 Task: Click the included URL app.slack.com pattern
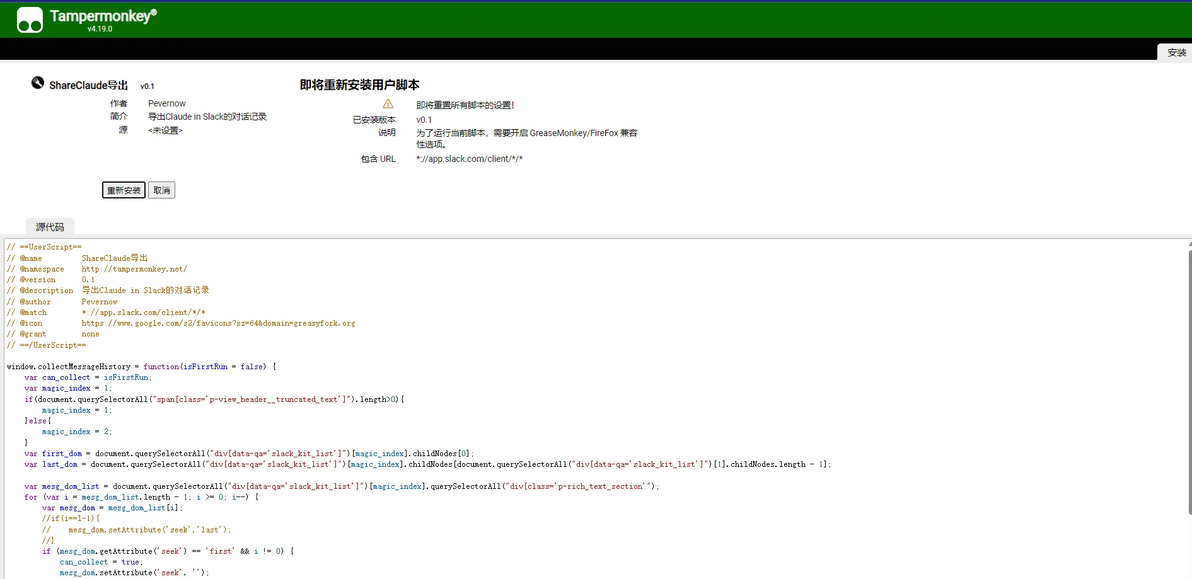[470, 159]
